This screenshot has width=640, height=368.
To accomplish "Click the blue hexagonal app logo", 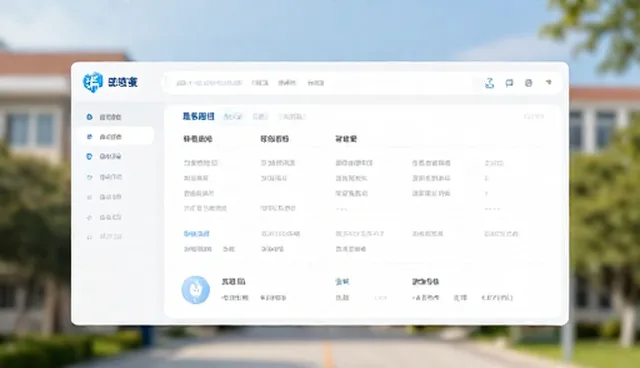I will [x=93, y=82].
